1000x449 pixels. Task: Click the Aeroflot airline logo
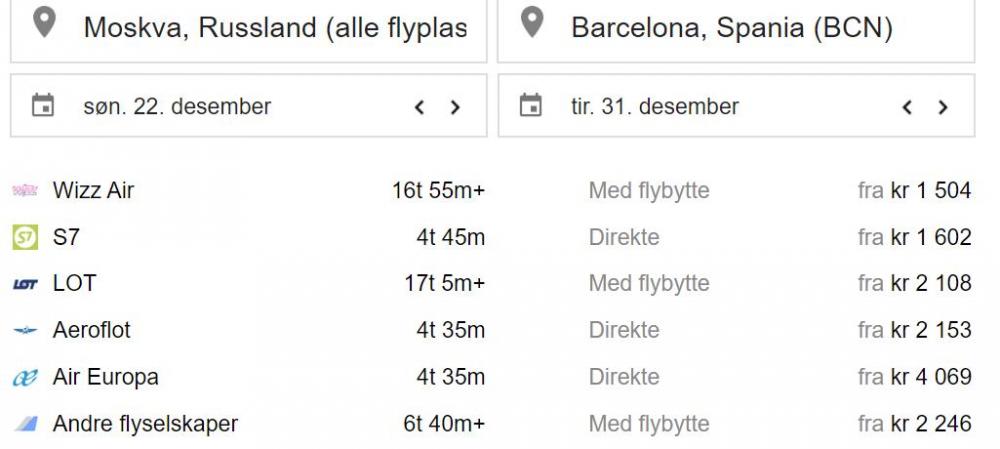pos(25,330)
